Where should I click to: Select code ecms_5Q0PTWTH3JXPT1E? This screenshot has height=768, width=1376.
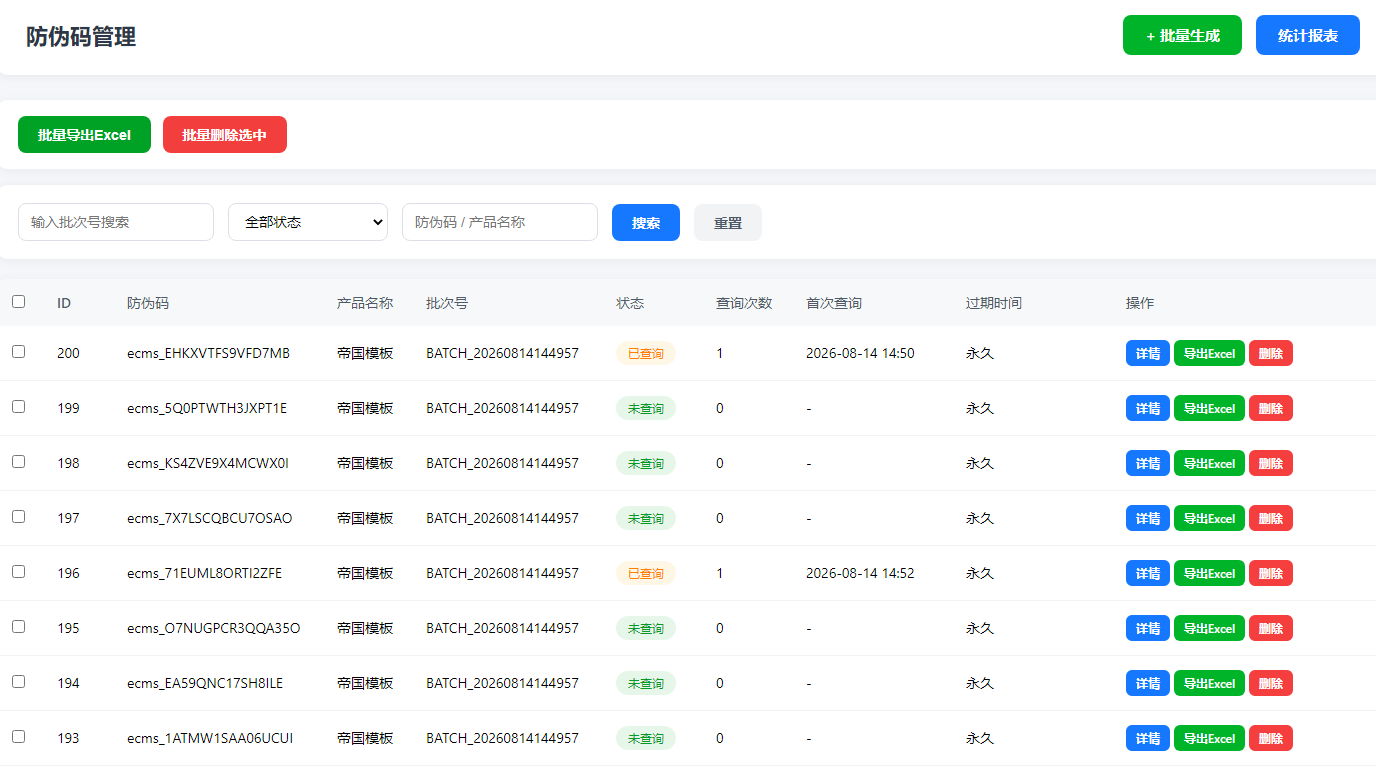(207, 408)
